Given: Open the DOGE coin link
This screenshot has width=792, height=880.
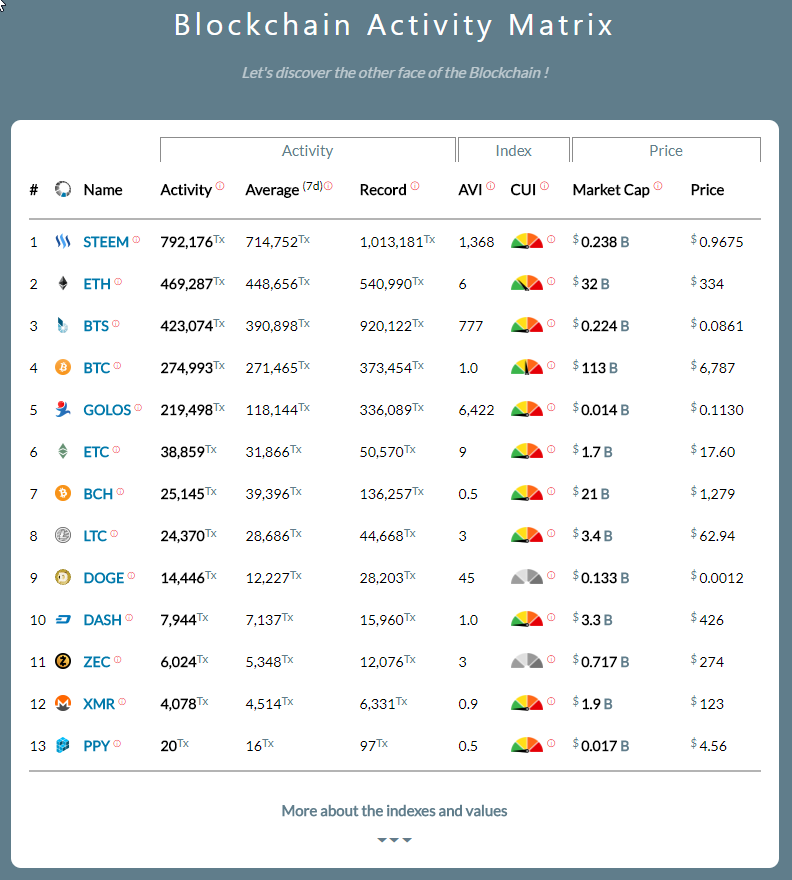Looking at the screenshot, I should [x=104, y=578].
